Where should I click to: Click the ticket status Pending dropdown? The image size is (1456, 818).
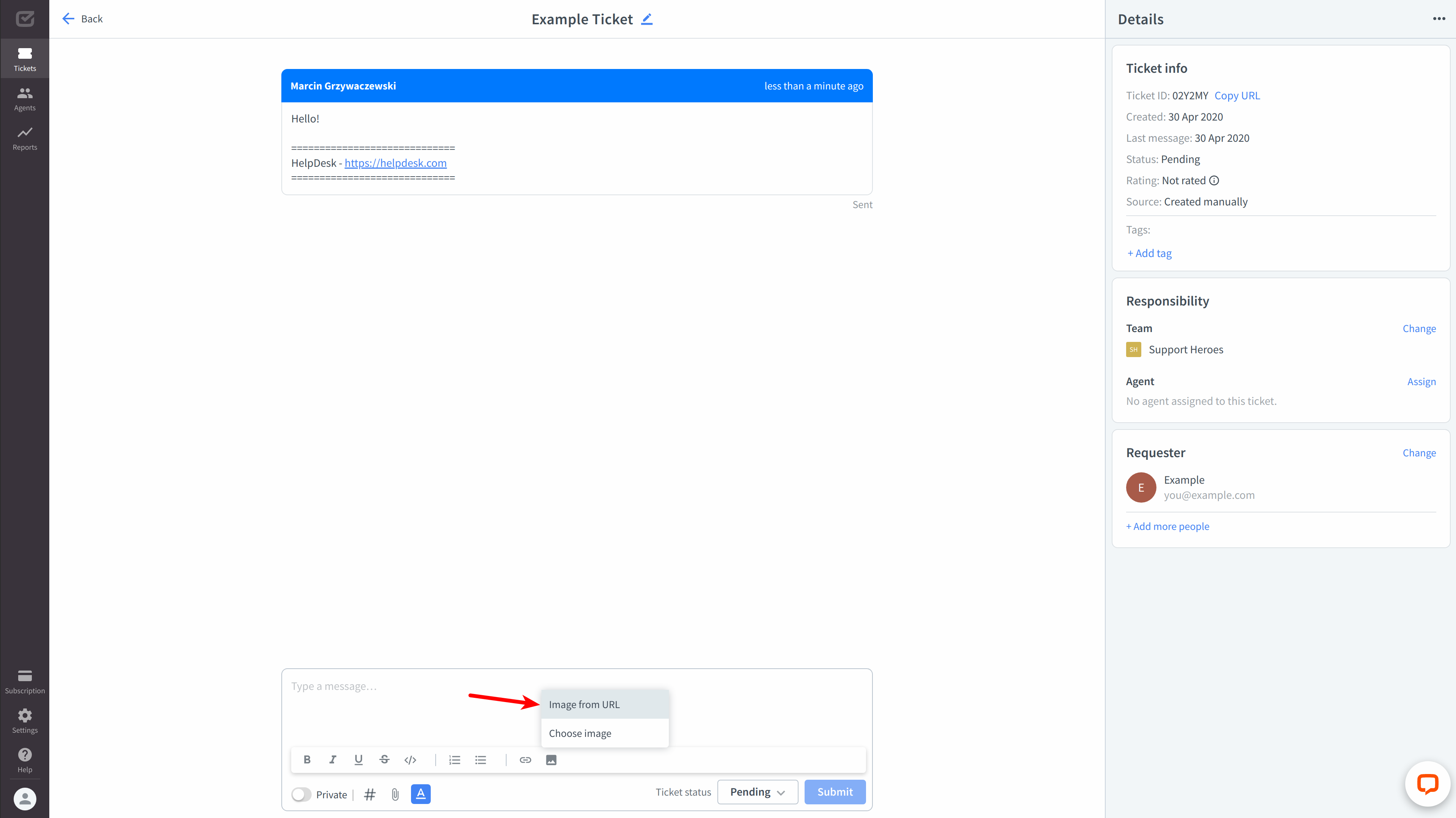pos(756,791)
